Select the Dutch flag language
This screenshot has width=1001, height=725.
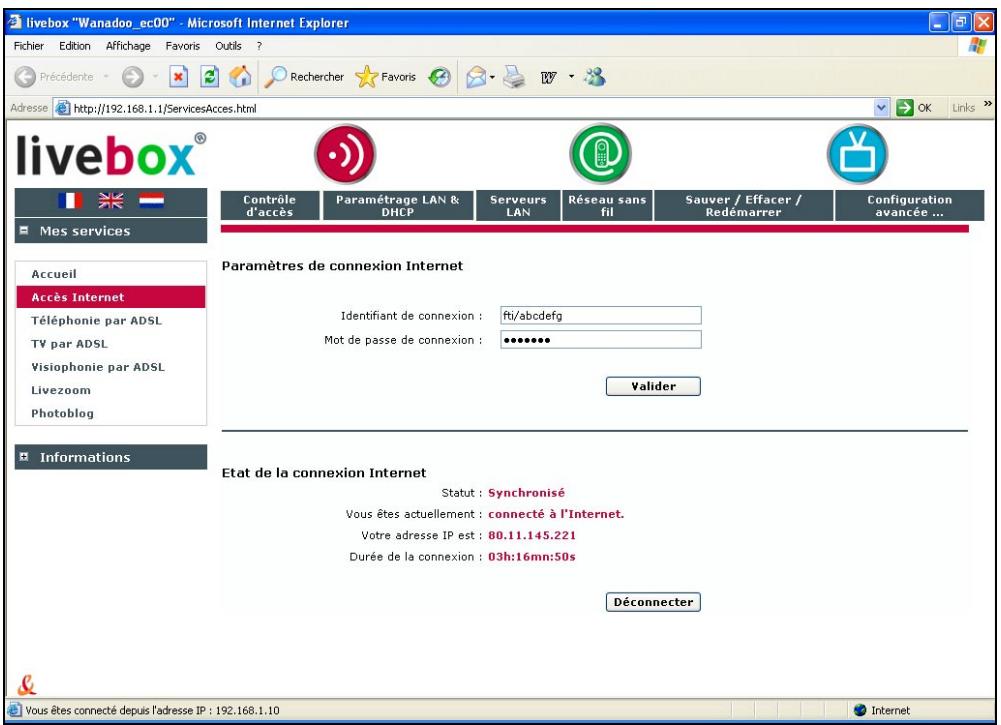tap(151, 201)
